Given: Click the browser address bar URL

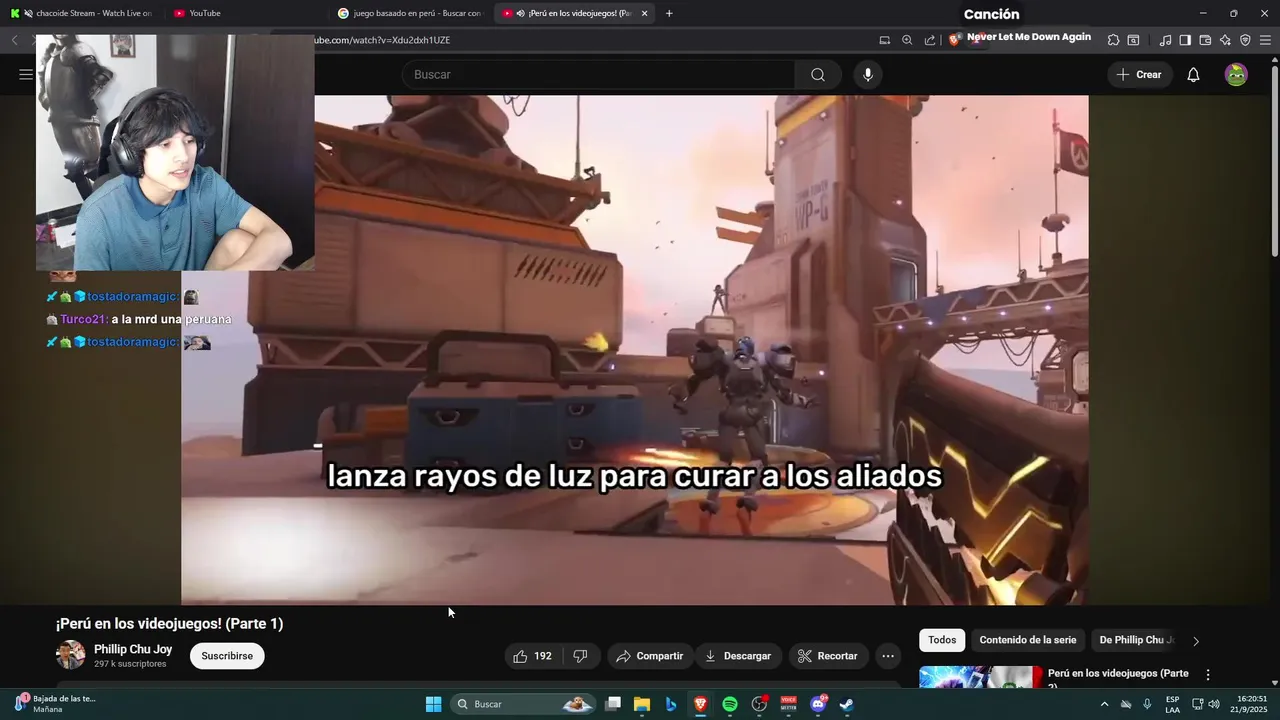Looking at the screenshot, I should click(382, 40).
